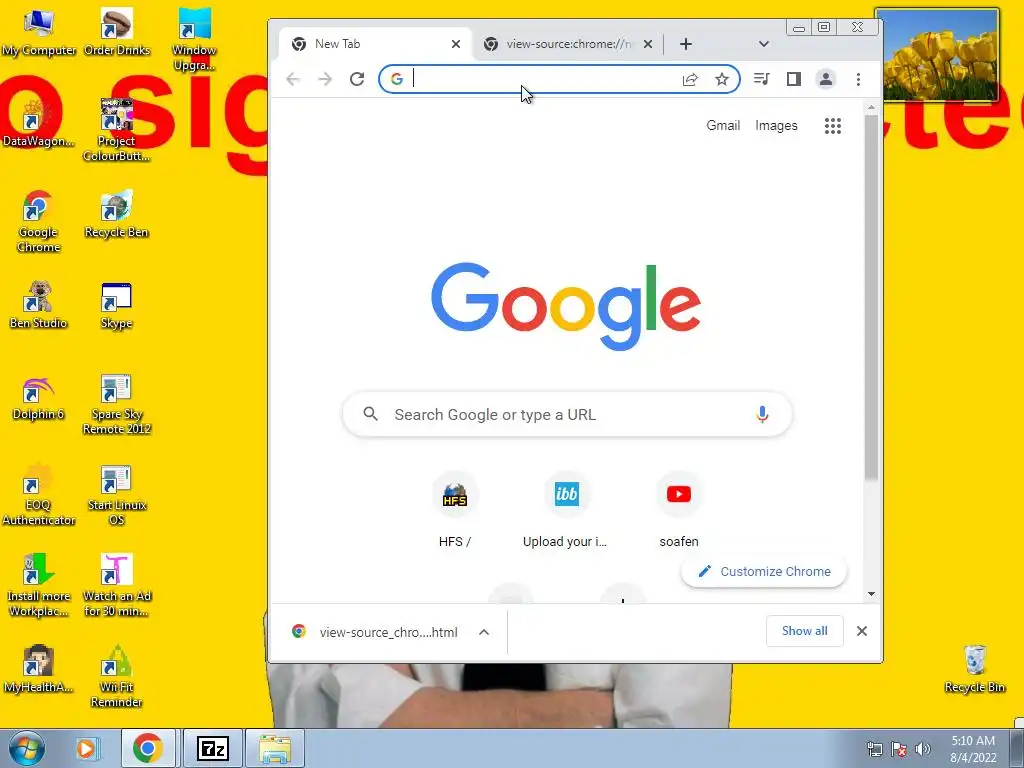Click the profile avatar icon
The height and width of the screenshot is (768, 1024).
coord(825,79)
